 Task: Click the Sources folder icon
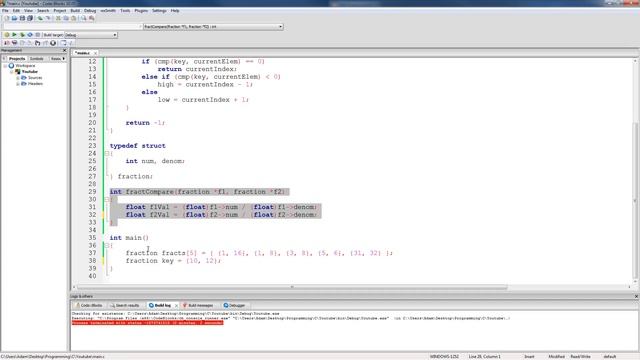pyautogui.click(x=24, y=78)
